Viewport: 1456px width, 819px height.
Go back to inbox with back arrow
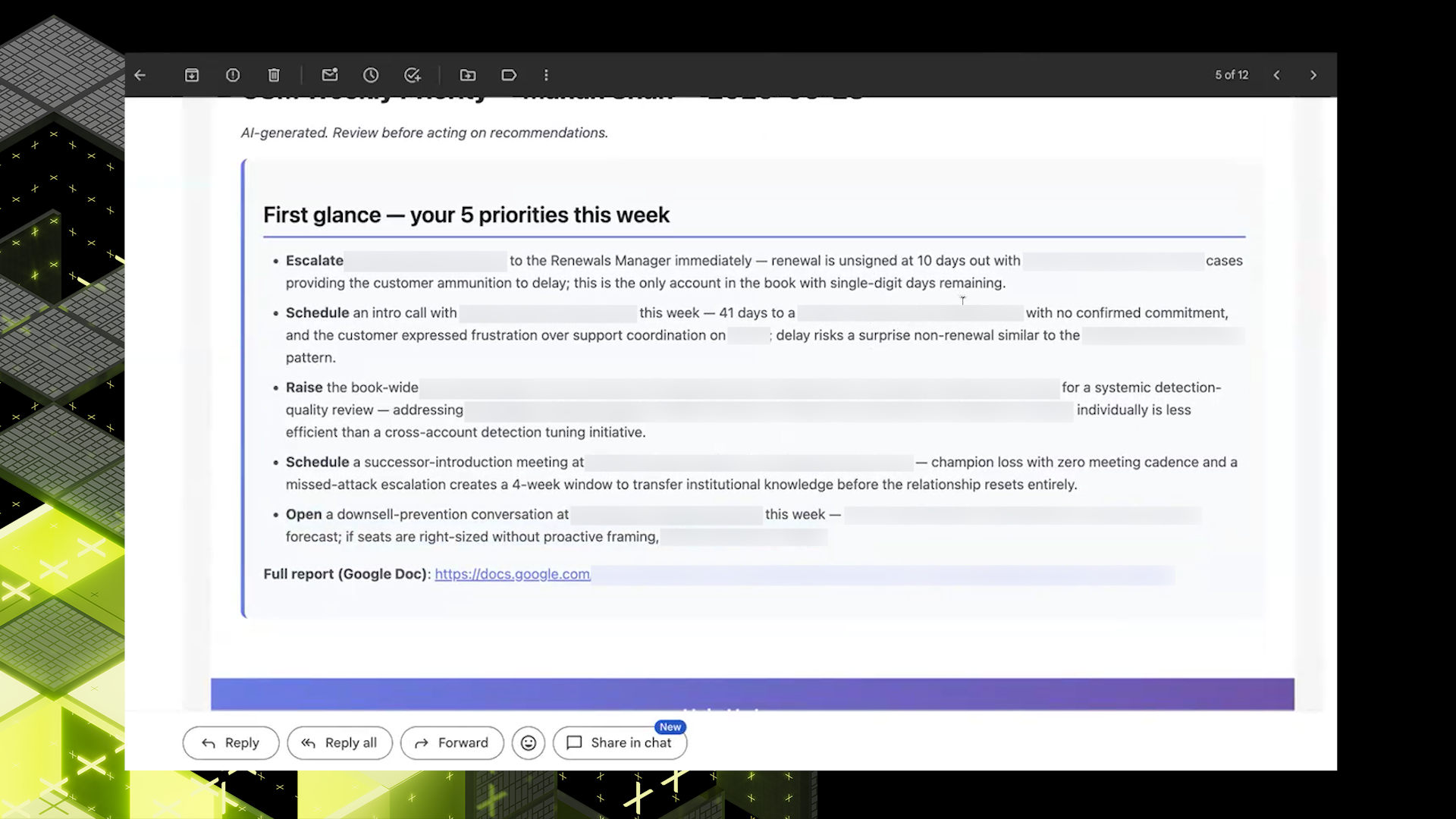140,75
